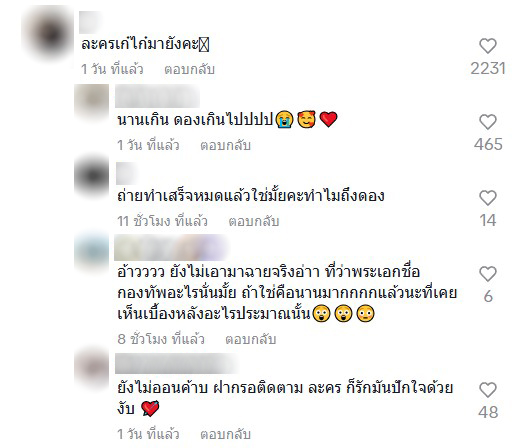Heart the reply with 48 likes

[488, 390]
